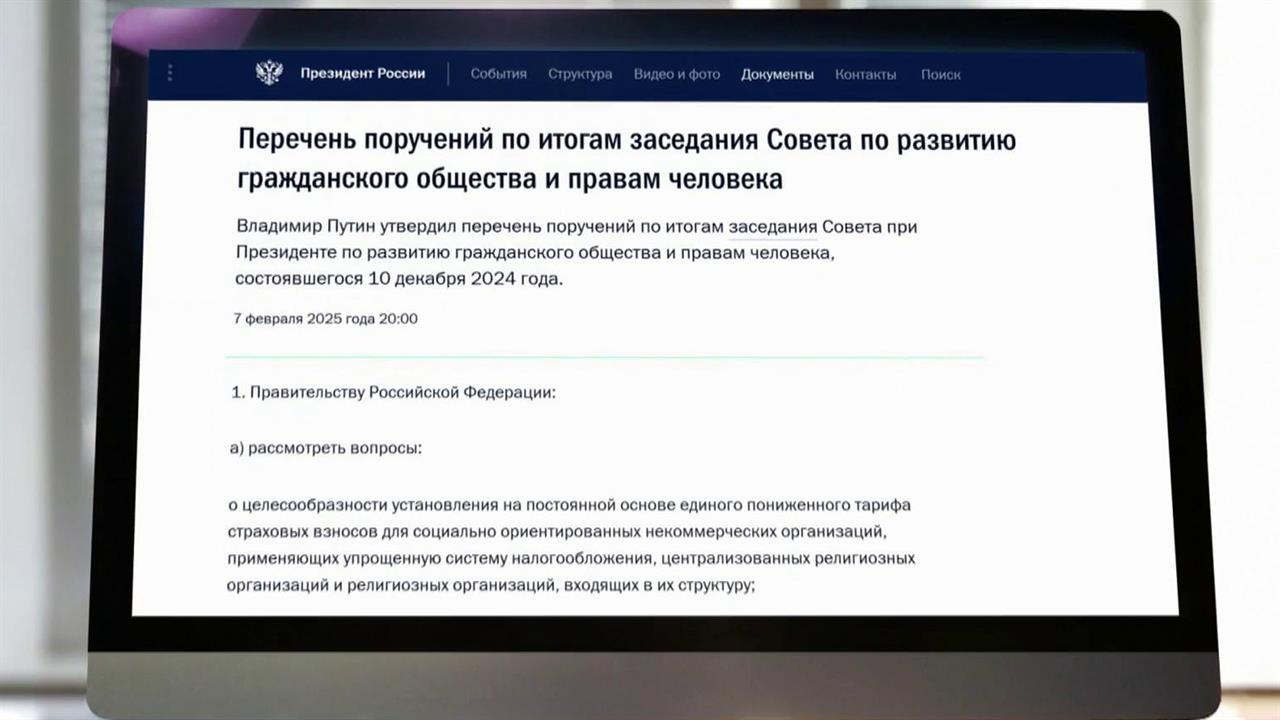Click paragraph line starting о целесообразности установления
Viewport: 1280px width, 720px height.
click(x=570, y=505)
